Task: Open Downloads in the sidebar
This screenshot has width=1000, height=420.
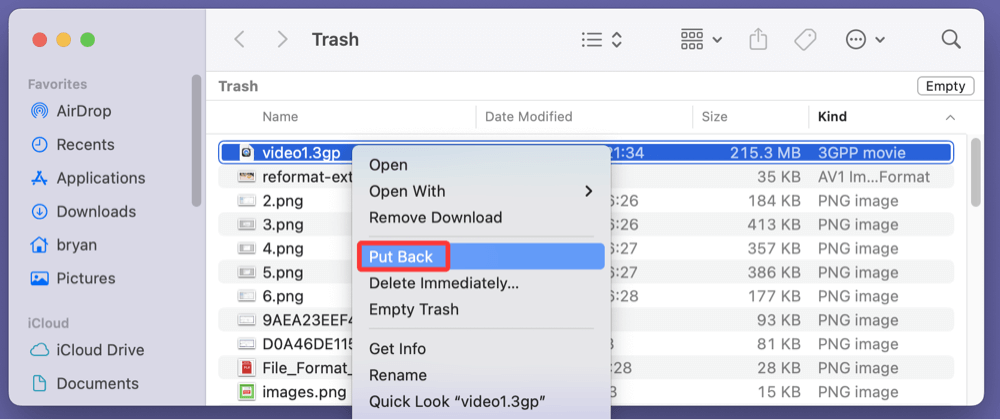Action: 83,212
